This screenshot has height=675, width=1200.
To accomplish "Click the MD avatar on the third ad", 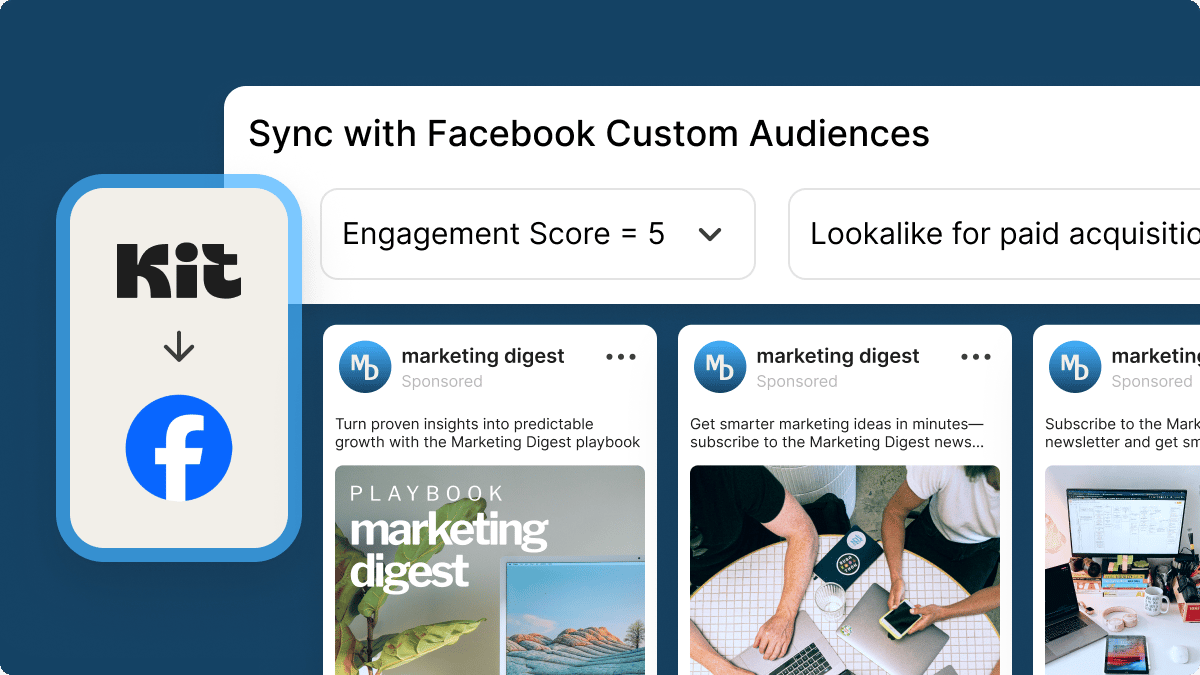I will pos(1075,367).
